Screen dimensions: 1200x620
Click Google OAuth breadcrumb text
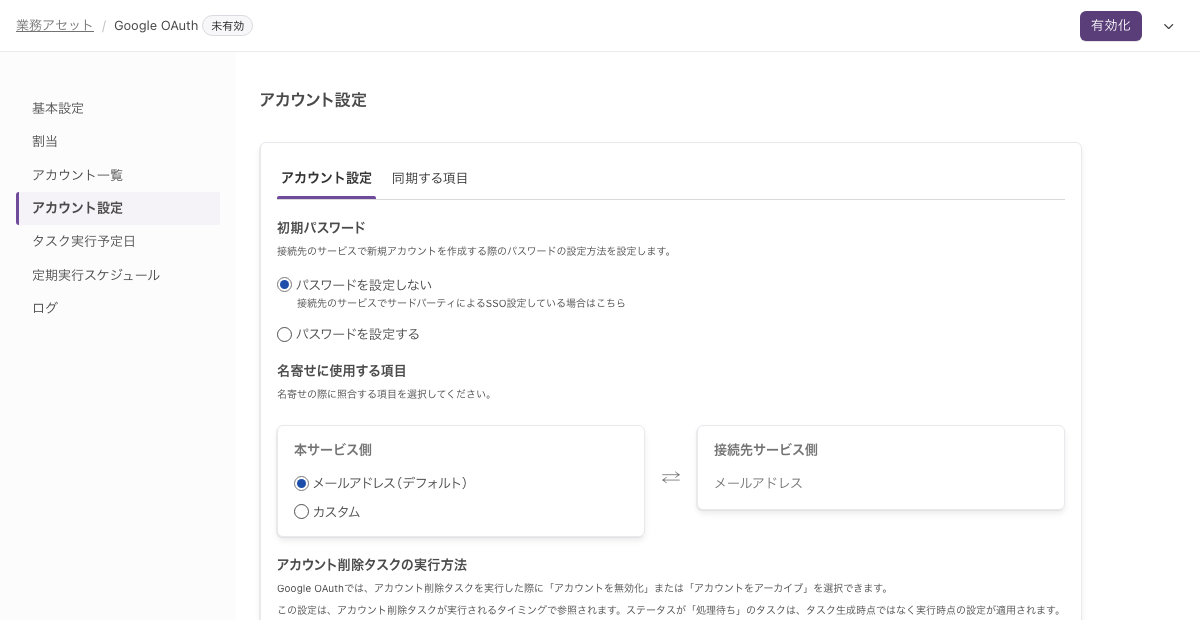tap(156, 26)
